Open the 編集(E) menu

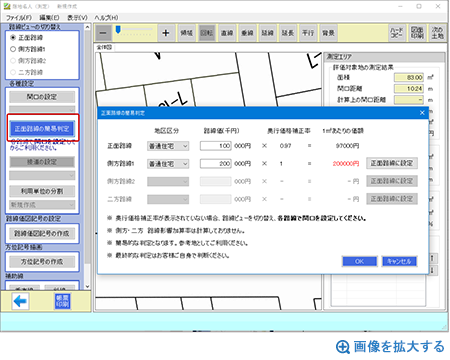point(49,17)
